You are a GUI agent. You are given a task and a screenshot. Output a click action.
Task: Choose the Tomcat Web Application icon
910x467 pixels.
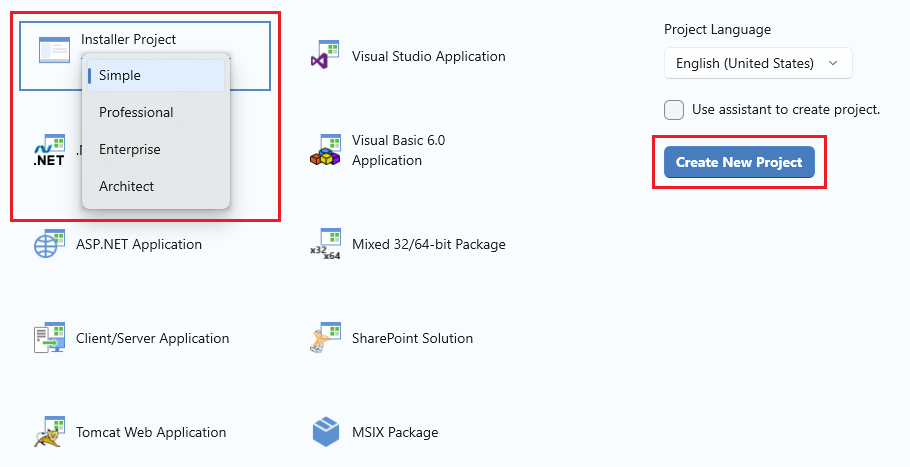(49, 432)
